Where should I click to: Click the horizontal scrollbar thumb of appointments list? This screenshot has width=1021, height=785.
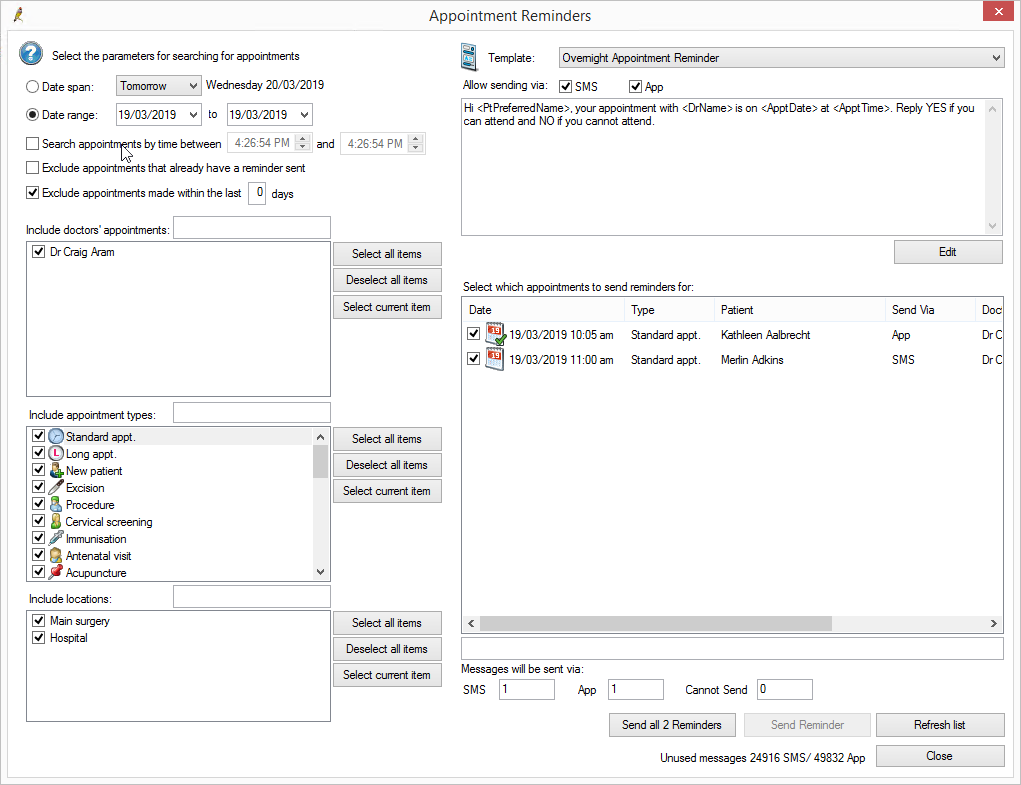[x=655, y=624]
